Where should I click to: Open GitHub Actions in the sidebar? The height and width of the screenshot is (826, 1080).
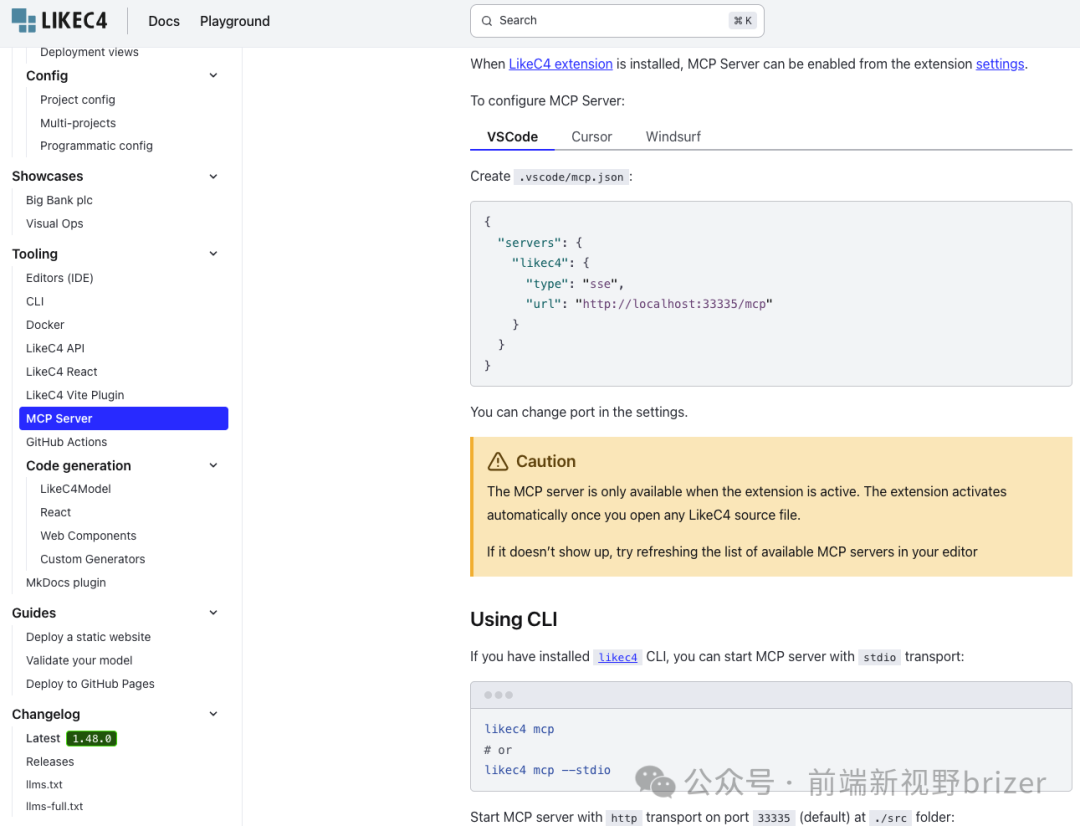pyautogui.click(x=66, y=442)
